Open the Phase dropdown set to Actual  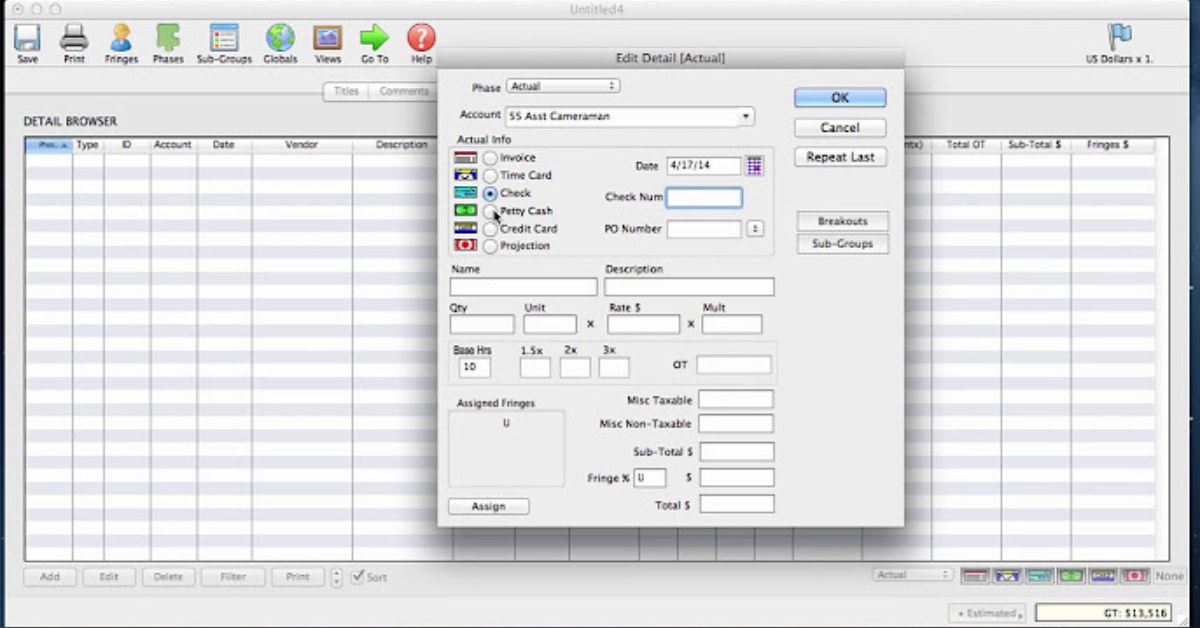[x=563, y=87]
